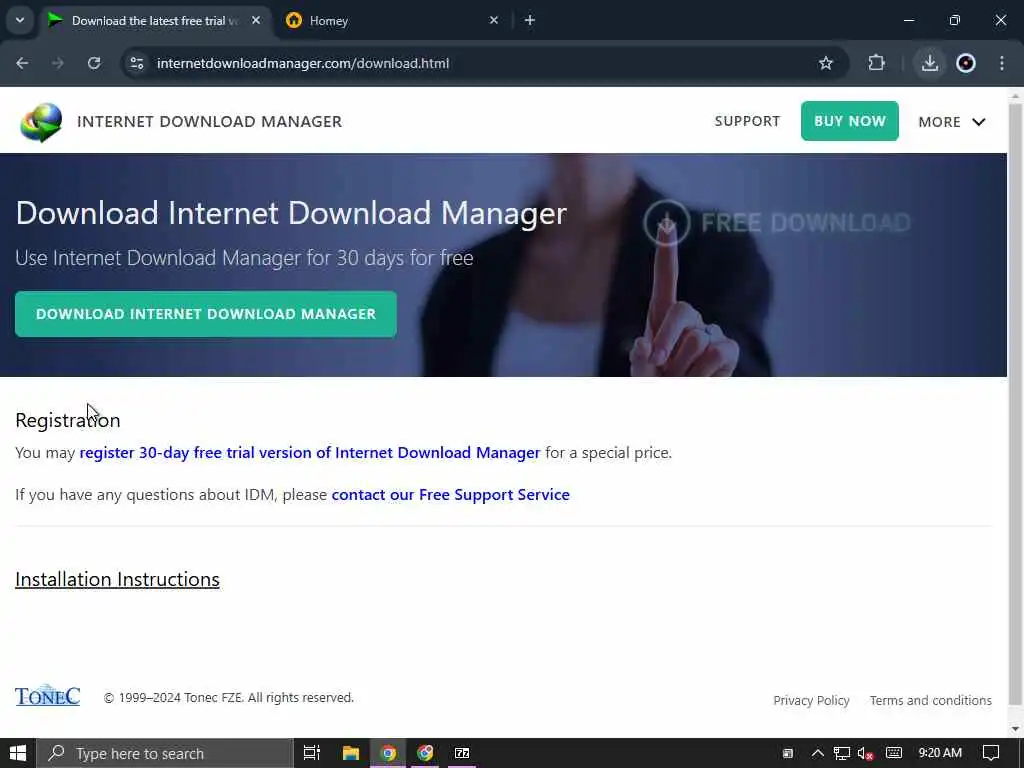Click the page vertical scrollbar
This screenshot has height=768, width=1024.
pyautogui.click(x=1015, y=405)
